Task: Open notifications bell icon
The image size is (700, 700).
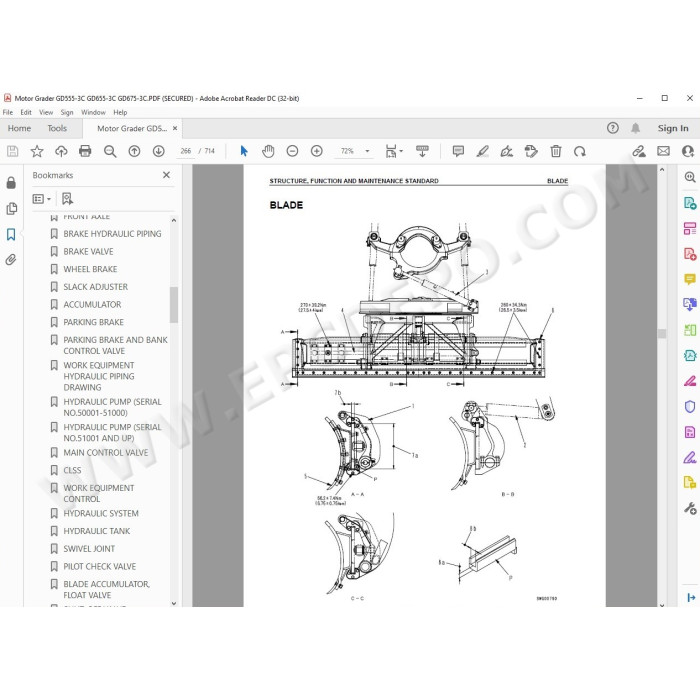Action: click(x=635, y=128)
